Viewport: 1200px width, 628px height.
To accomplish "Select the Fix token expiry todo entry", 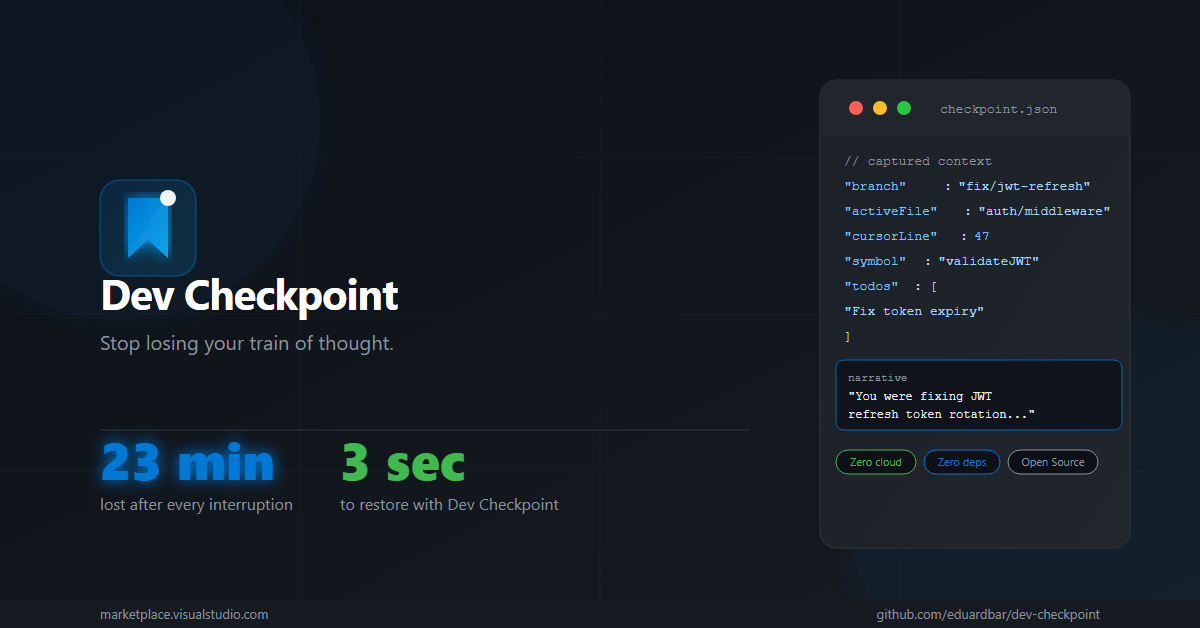I will click(x=913, y=311).
